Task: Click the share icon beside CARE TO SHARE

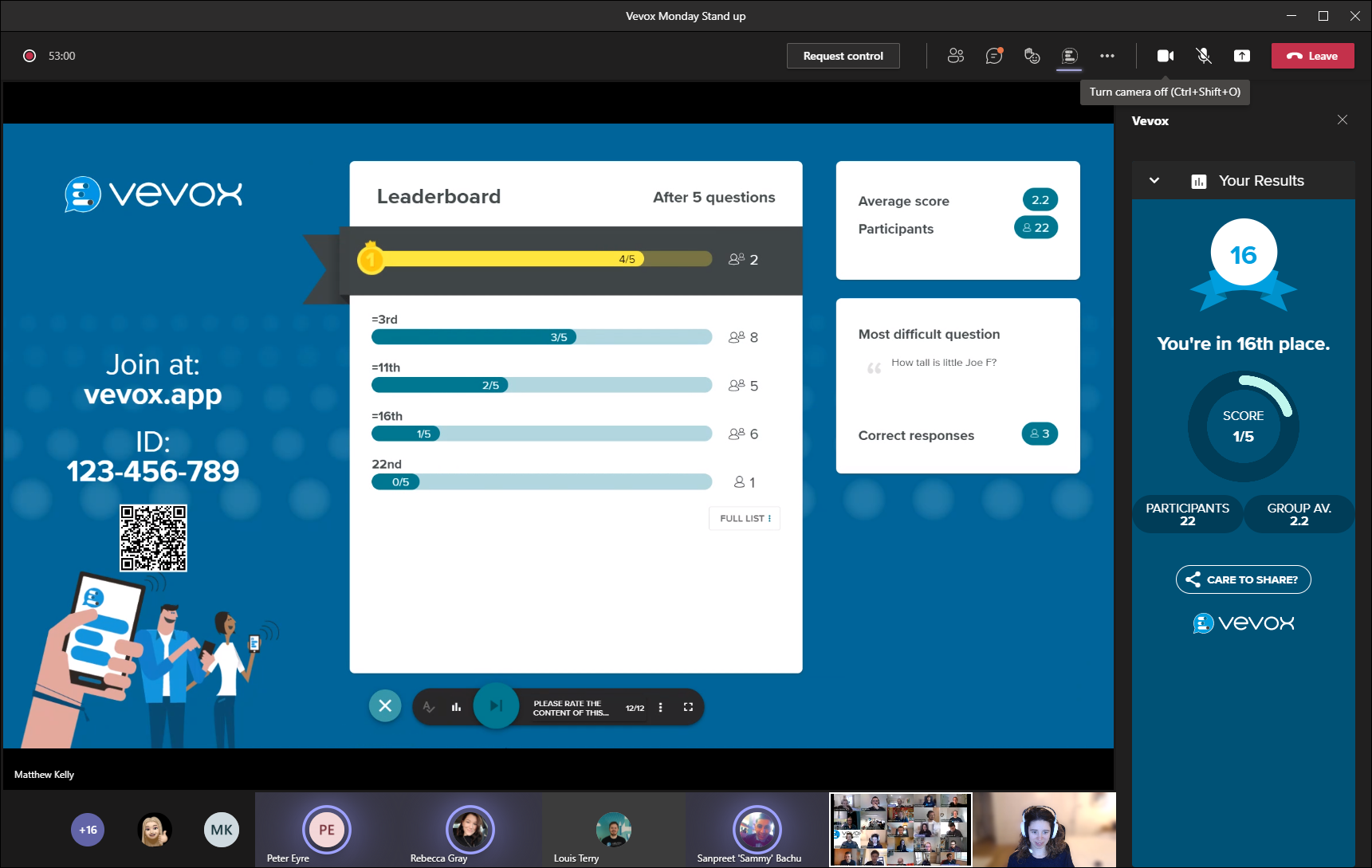Action: [x=1193, y=579]
